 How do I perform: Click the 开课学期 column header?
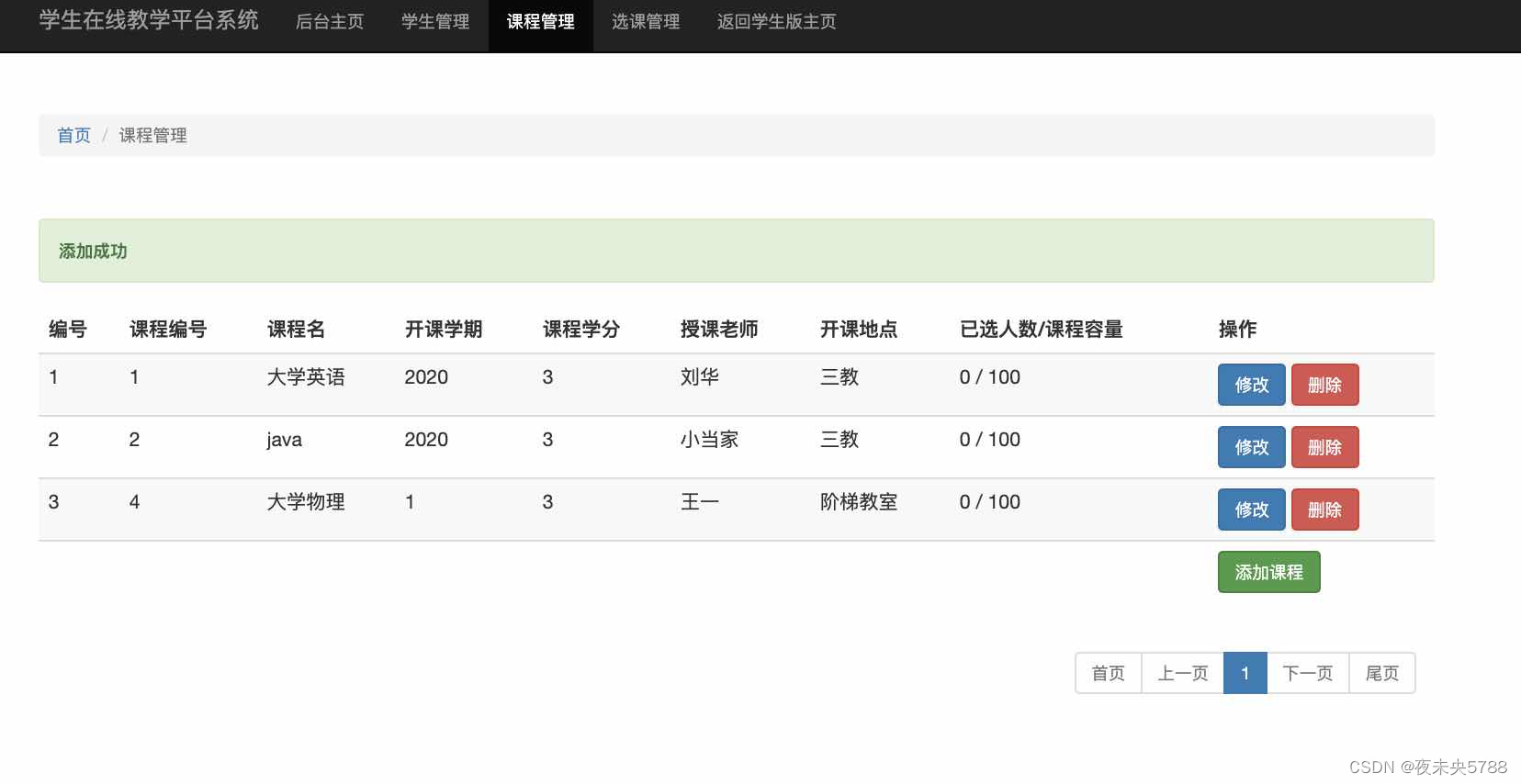click(x=444, y=329)
